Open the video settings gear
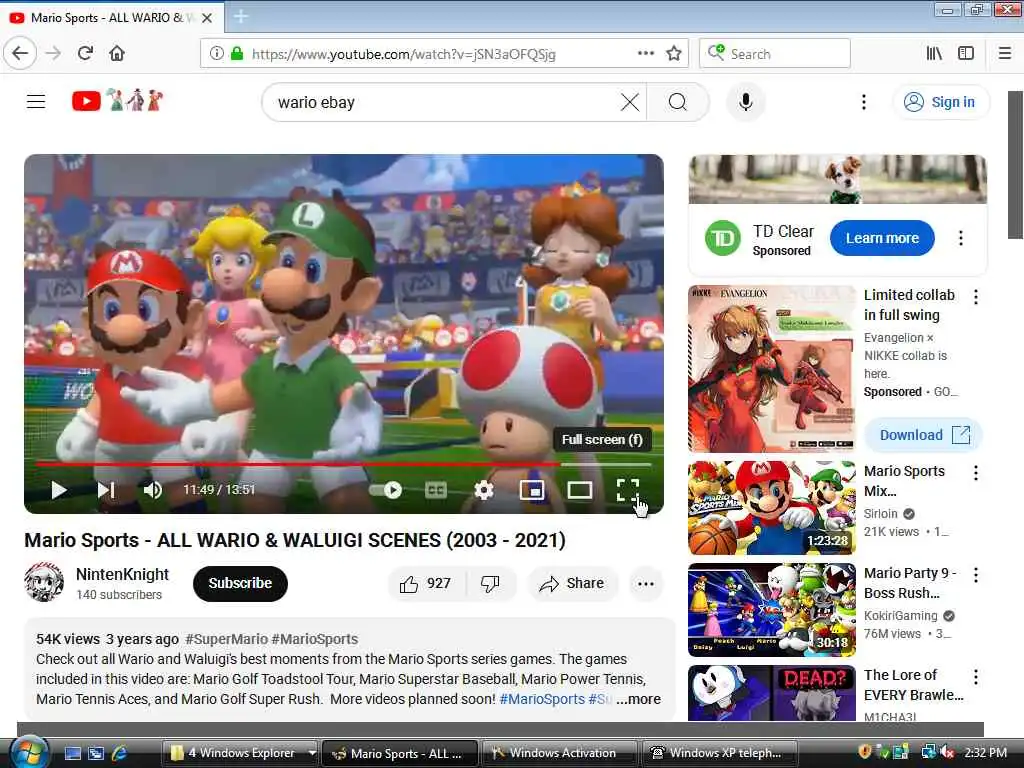Image resolution: width=1024 pixels, height=768 pixels. pyautogui.click(x=483, y=490)
